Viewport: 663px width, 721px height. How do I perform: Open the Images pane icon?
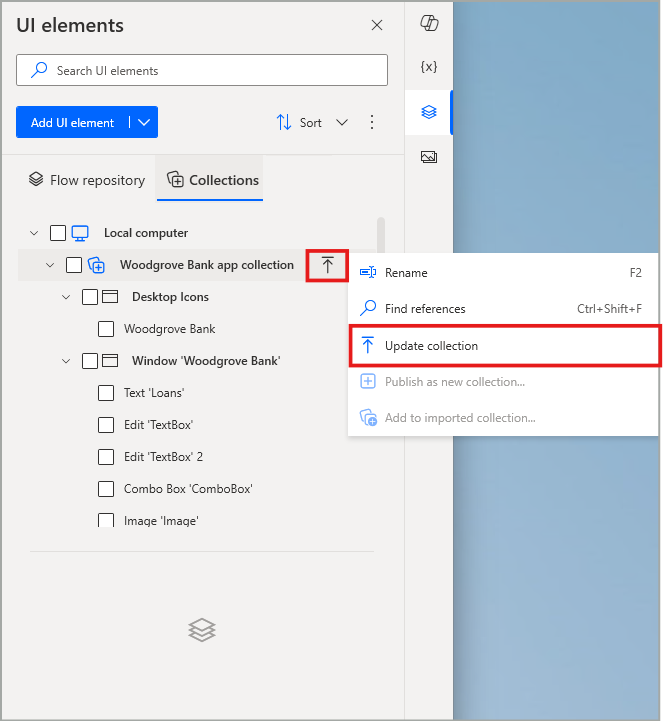click(x=429, y=157)
